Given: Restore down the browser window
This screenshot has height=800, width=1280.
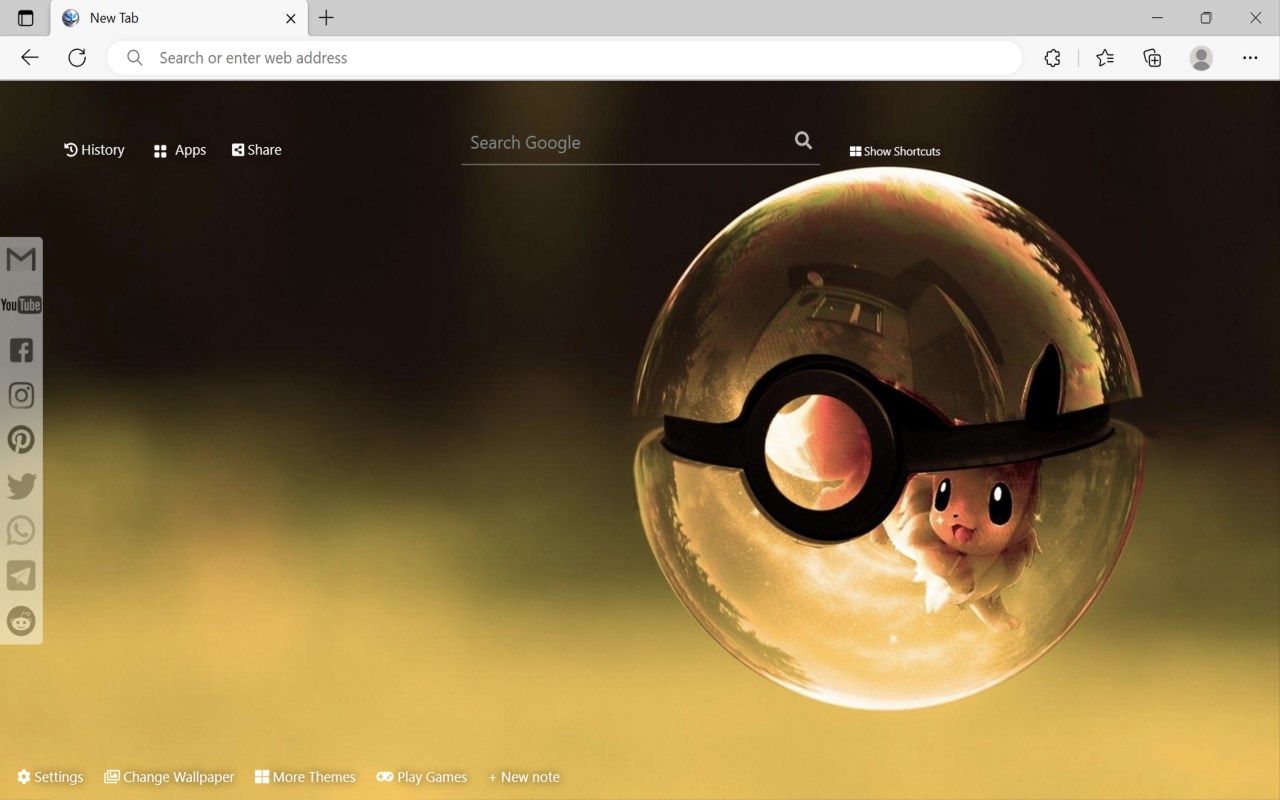Looking at the screenshot, I should [1206, 18].
